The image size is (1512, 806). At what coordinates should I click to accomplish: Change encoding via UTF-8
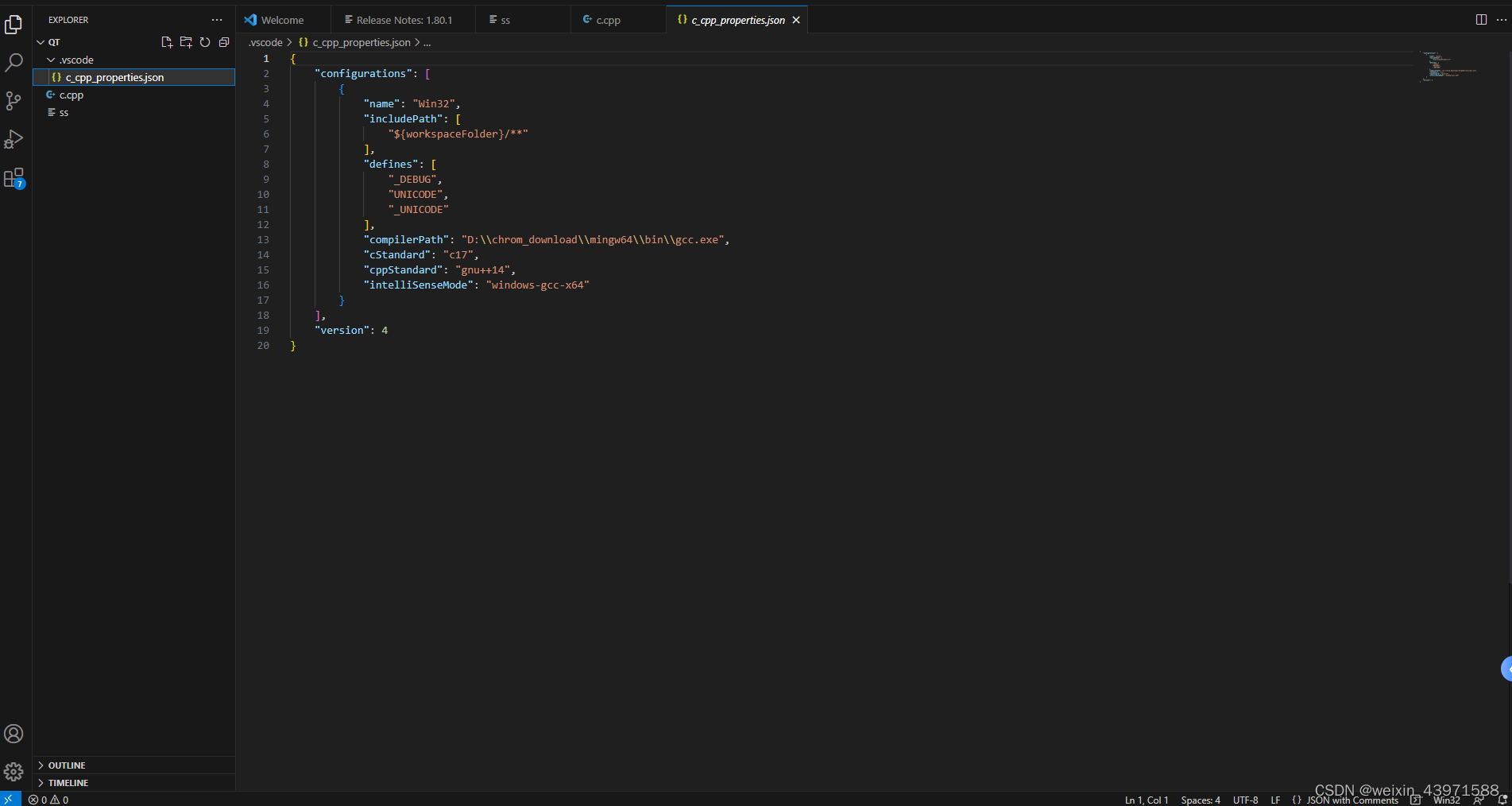point(1245,800)
